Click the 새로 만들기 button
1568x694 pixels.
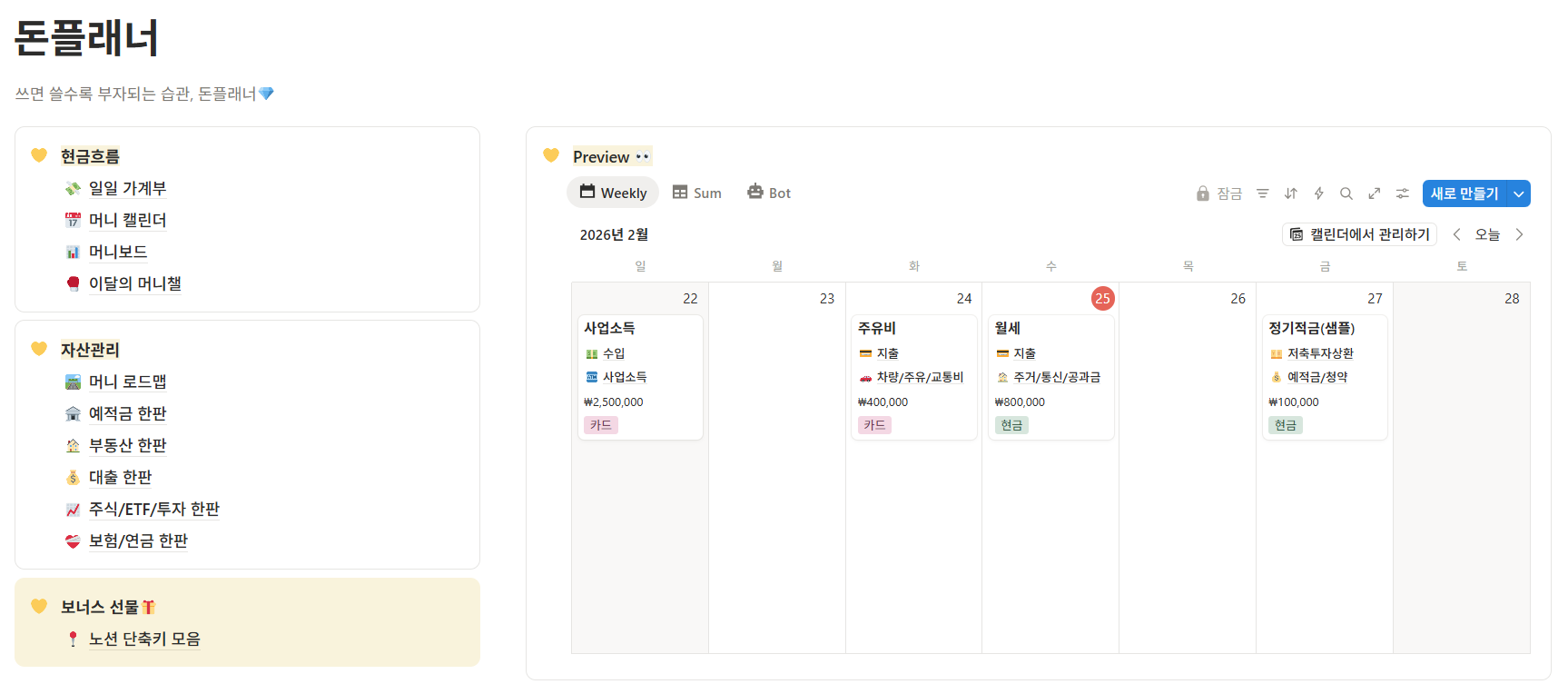(1464, 193)
